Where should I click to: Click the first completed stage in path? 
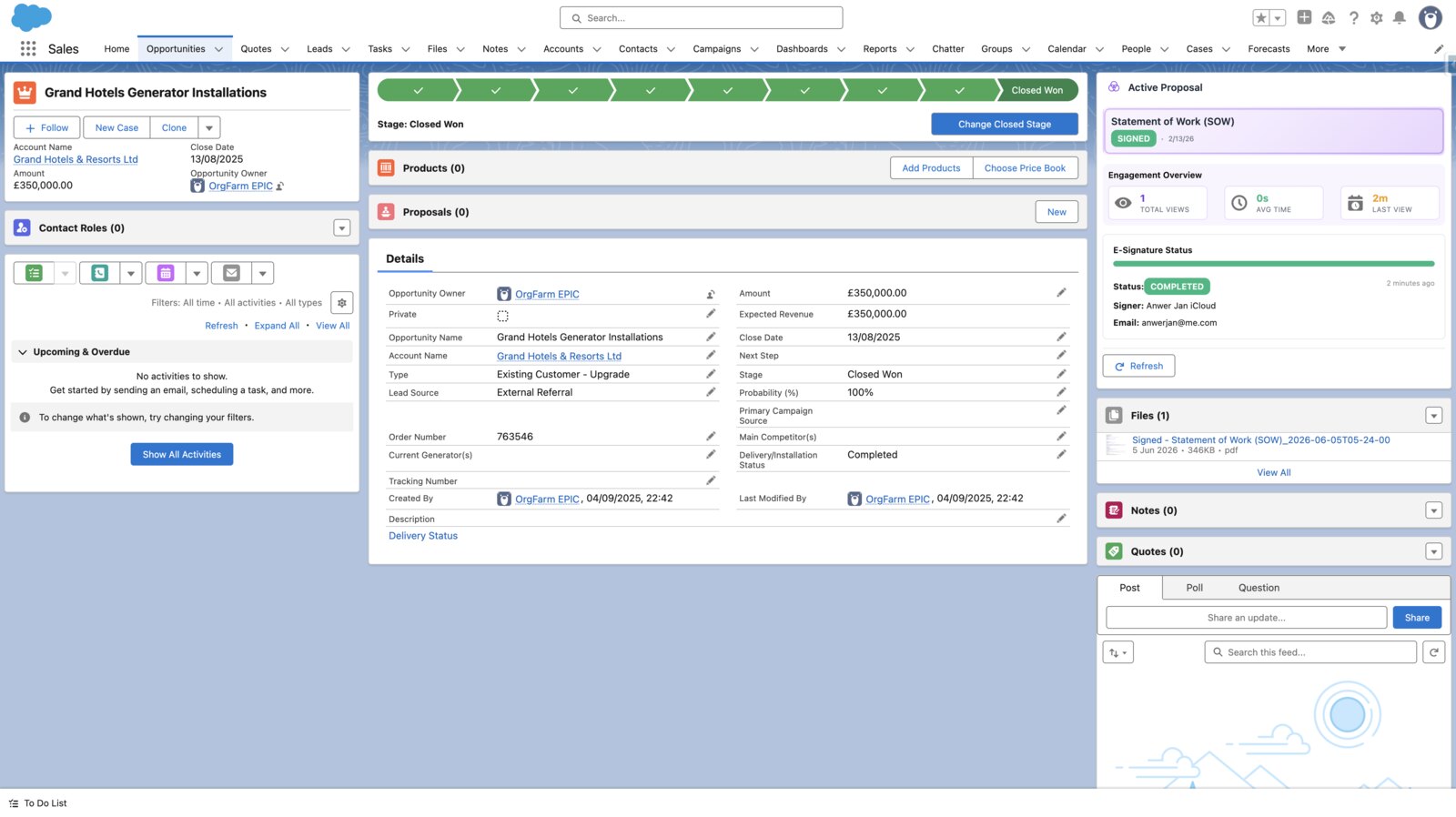418,90
